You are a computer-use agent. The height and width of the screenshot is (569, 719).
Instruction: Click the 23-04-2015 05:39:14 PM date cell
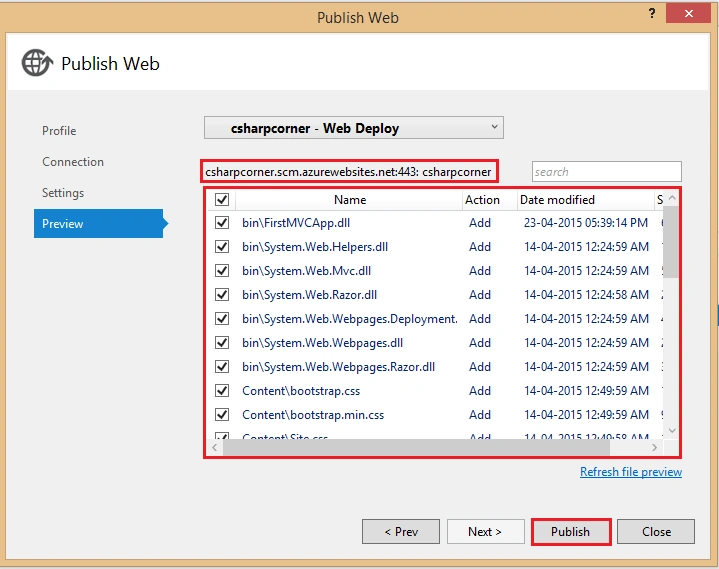point(586,223)
